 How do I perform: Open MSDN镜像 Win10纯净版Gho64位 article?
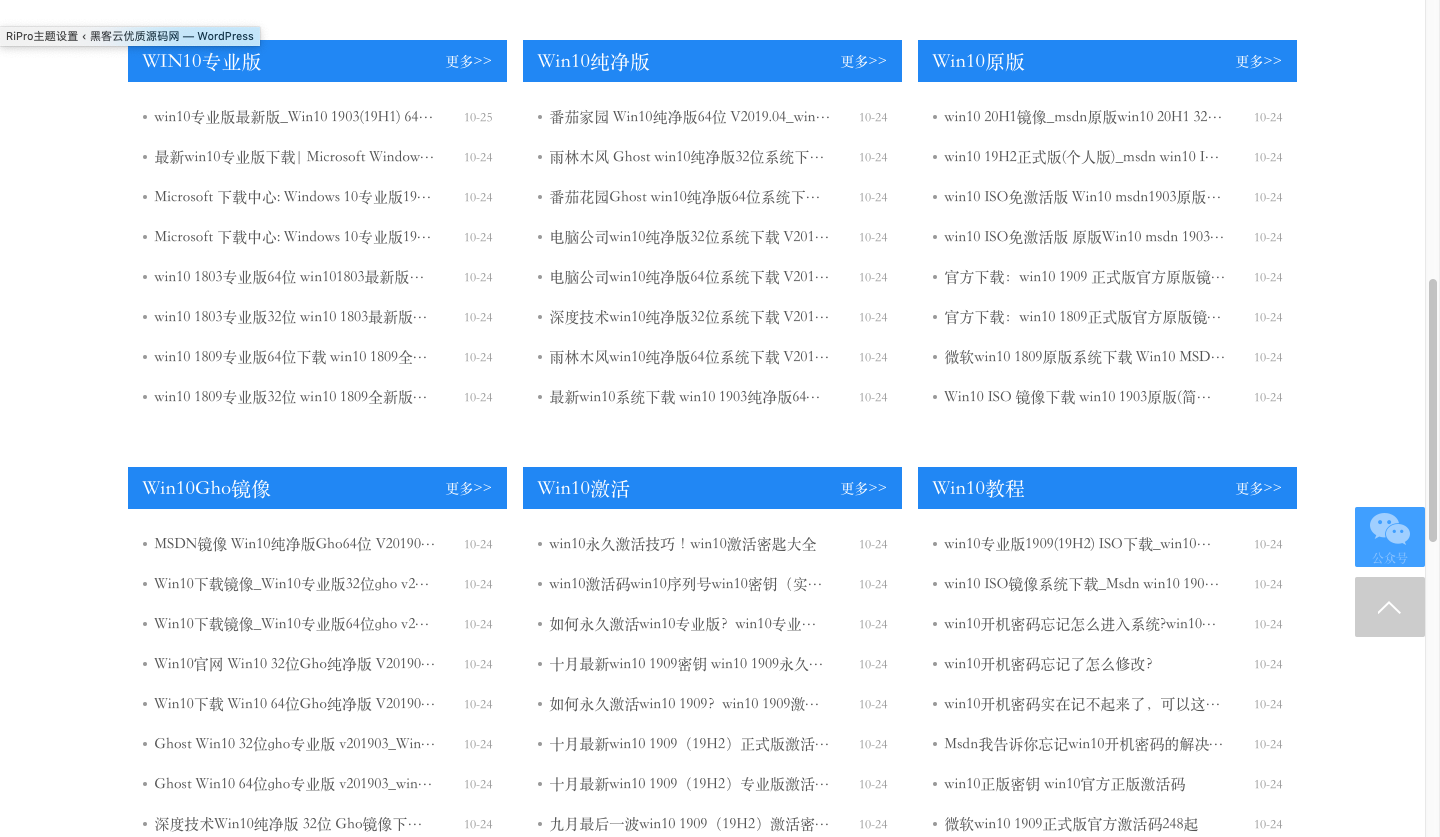click(x=294, y=544)
